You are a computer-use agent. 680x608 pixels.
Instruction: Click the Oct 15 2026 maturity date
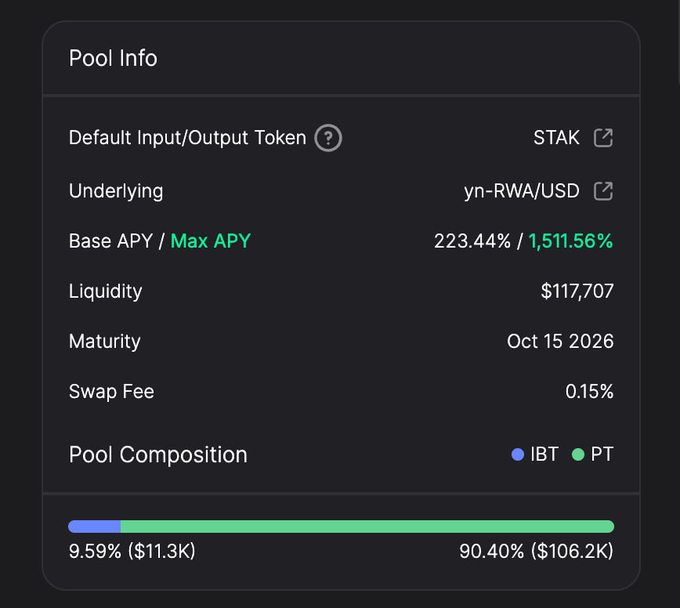click(x=560, y=341)
